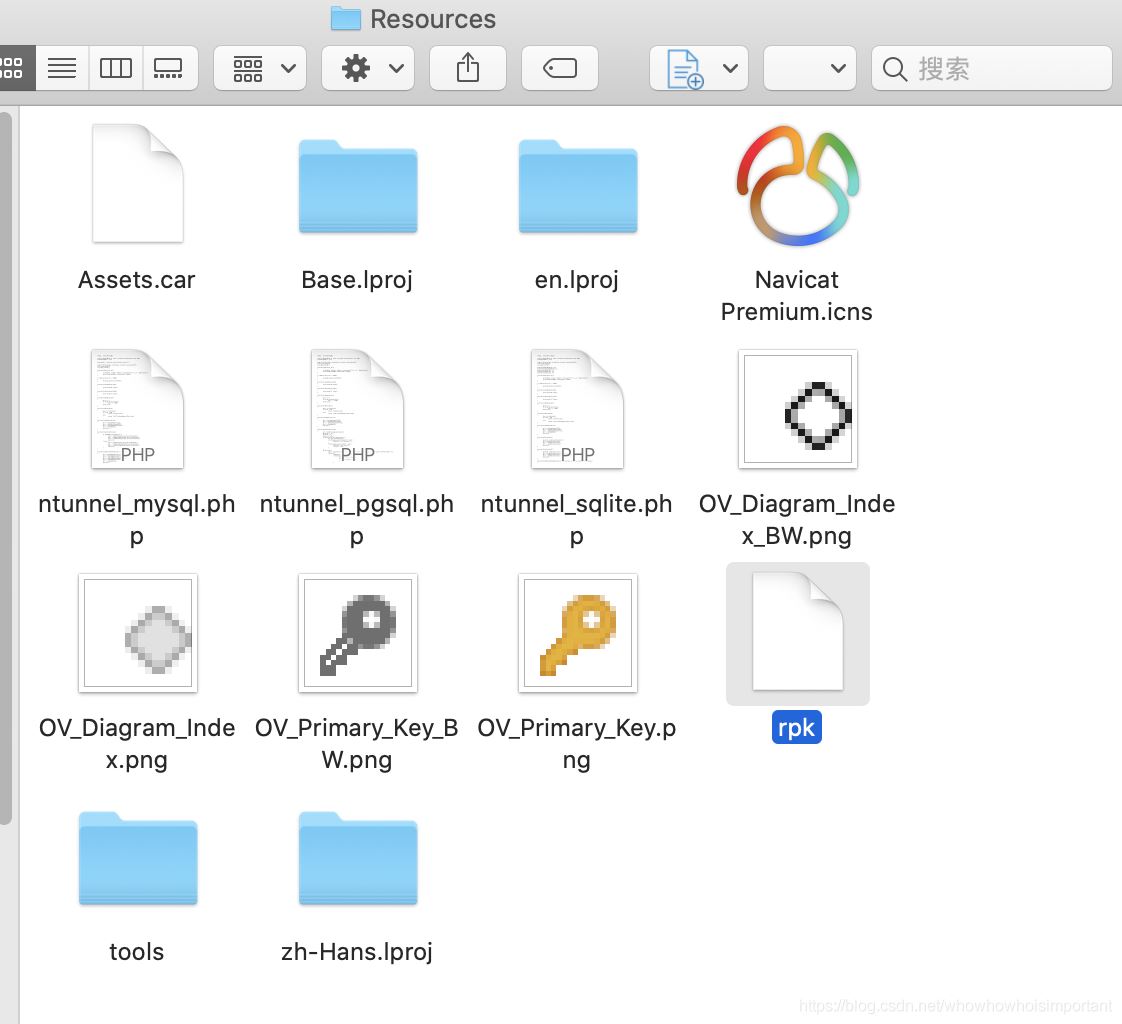The image size is (1122, 1024).
Task: Select the Navicat Premium.icns file icon
Action: pos(797,187)
